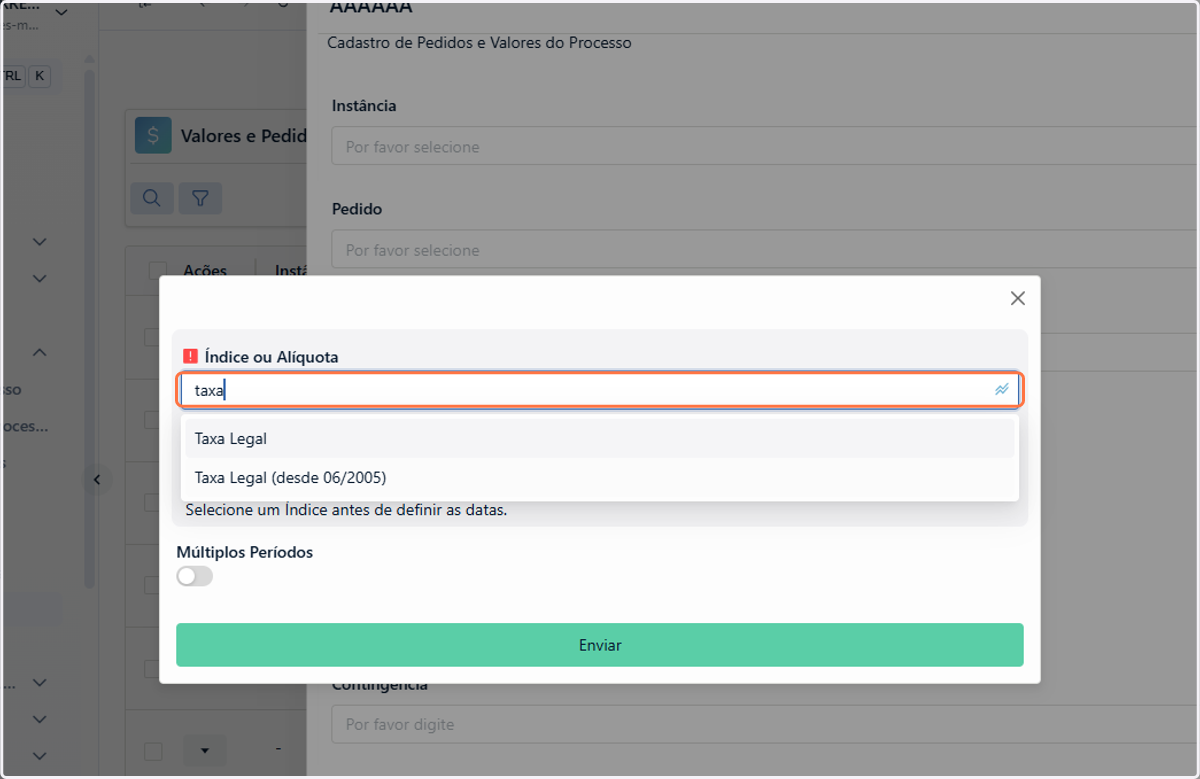Tick the checkbox in the bottom table row

[x=152, y=750]
